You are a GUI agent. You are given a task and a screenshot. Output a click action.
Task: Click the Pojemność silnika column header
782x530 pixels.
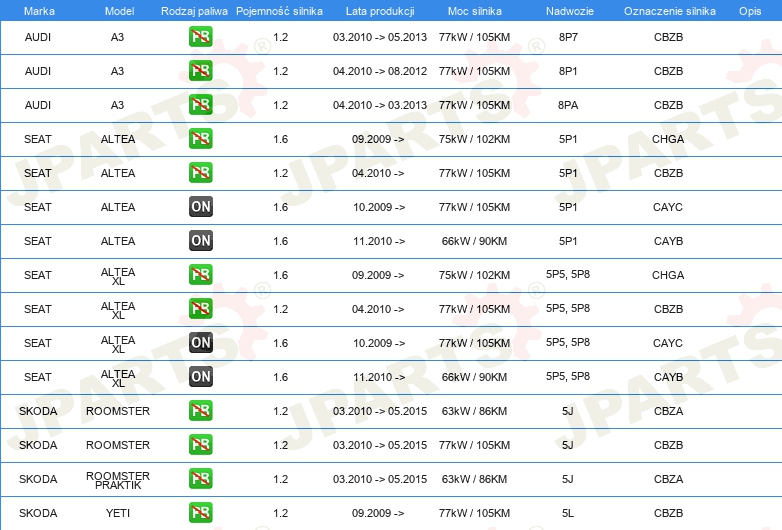point(279,11)
